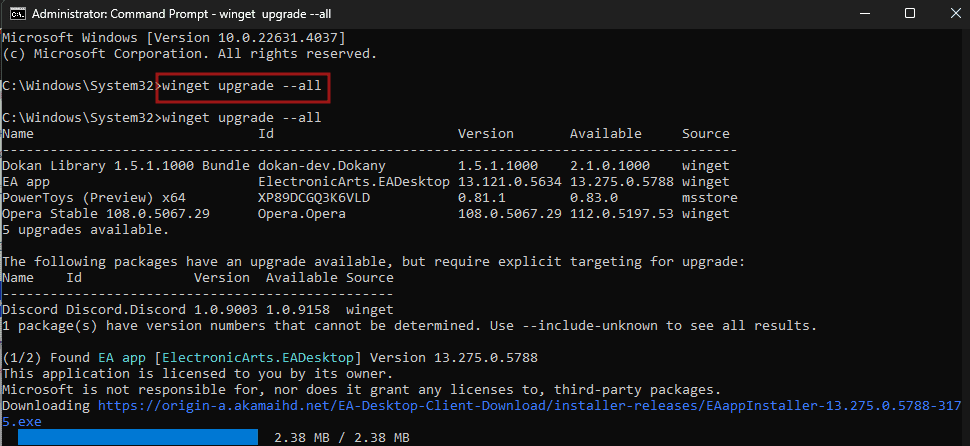Screen dimensions: 970x446
Task: Click the 'XP89DCGQ3K6VLD' package id
Action: point(314,198)
